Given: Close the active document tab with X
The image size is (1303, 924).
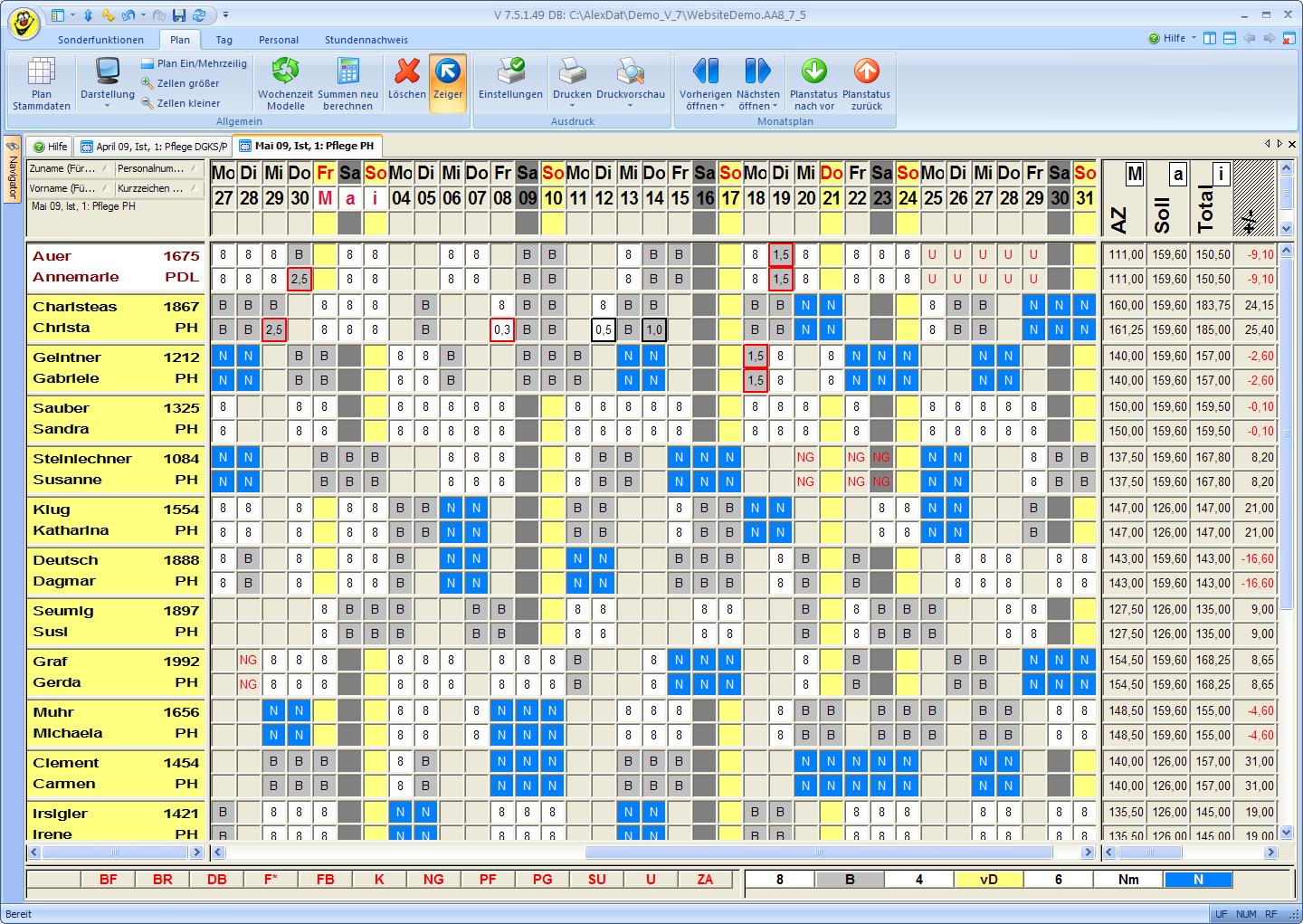Looking at the screenshot, I should 1292,144.
